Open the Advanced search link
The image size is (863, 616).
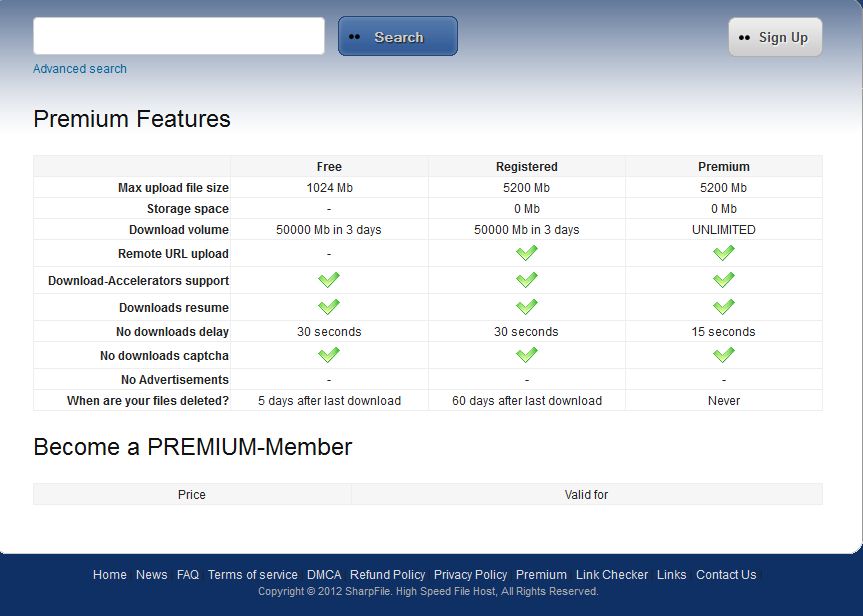point(80,69)
